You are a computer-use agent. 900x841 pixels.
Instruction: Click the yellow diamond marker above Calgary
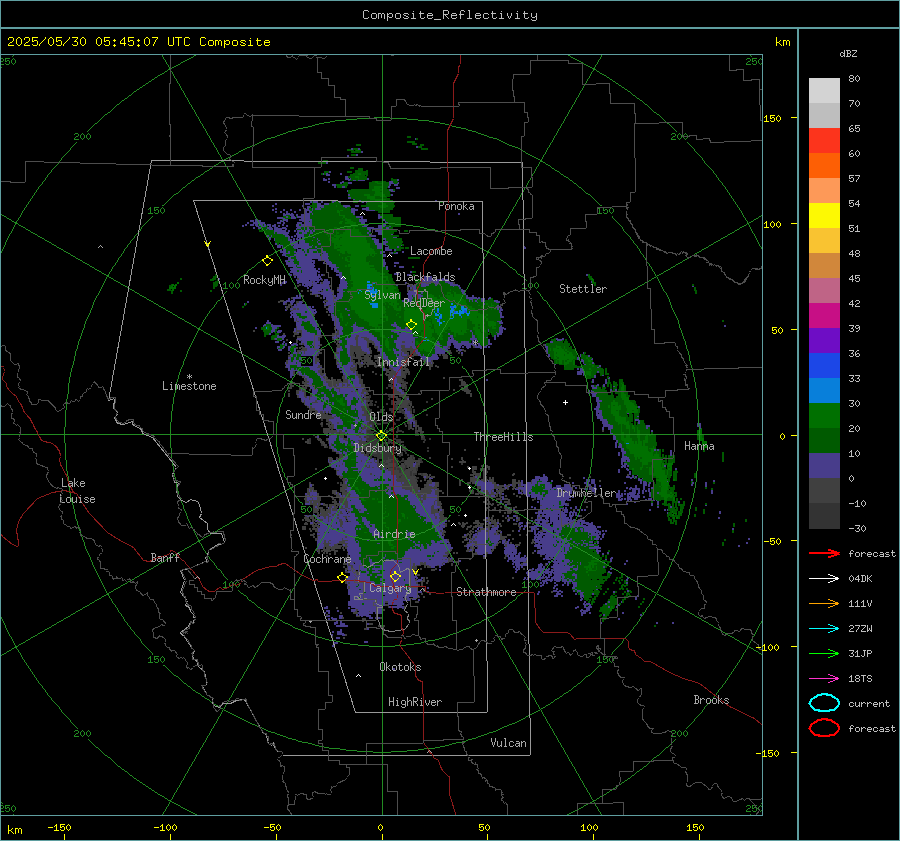pyautogui.click(x=395, y=576)
